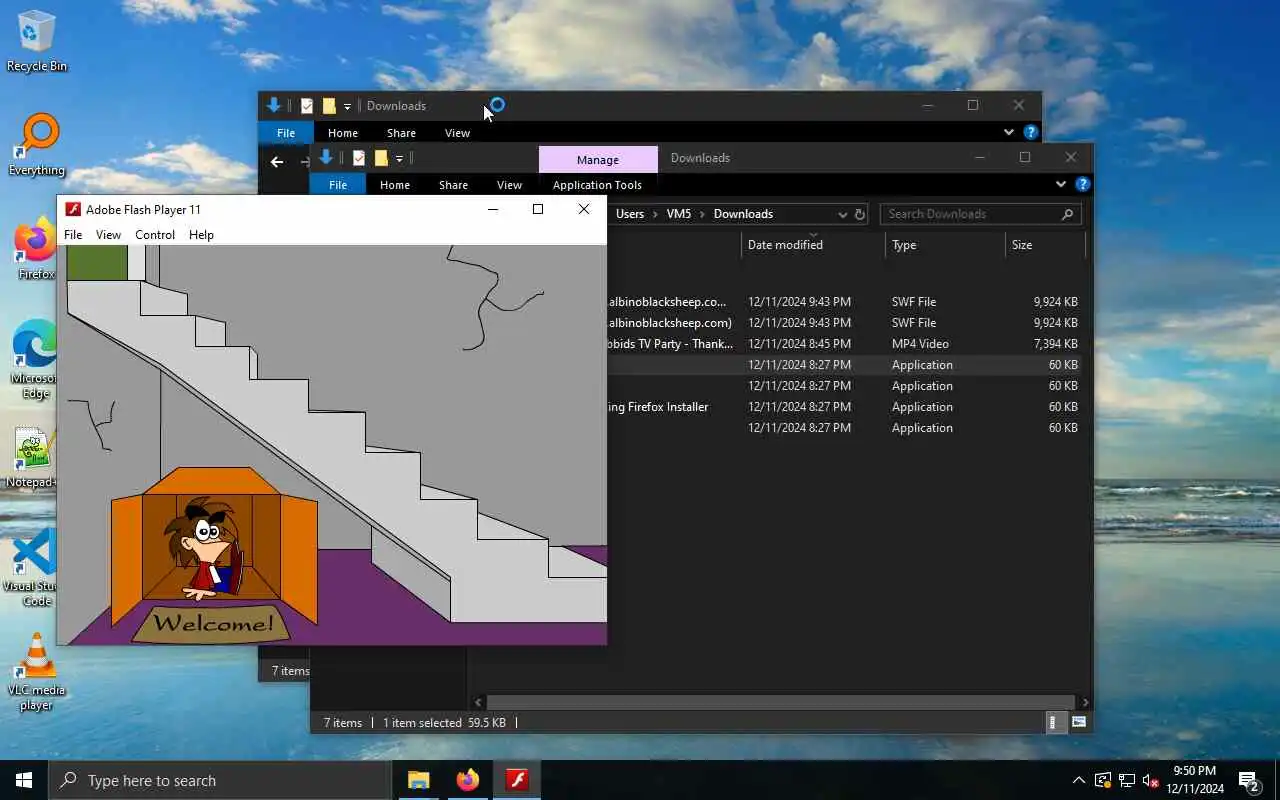Click Downloads in the address breadcrumb
This screenshot has width=1280, height=800.
pos(743,214)
